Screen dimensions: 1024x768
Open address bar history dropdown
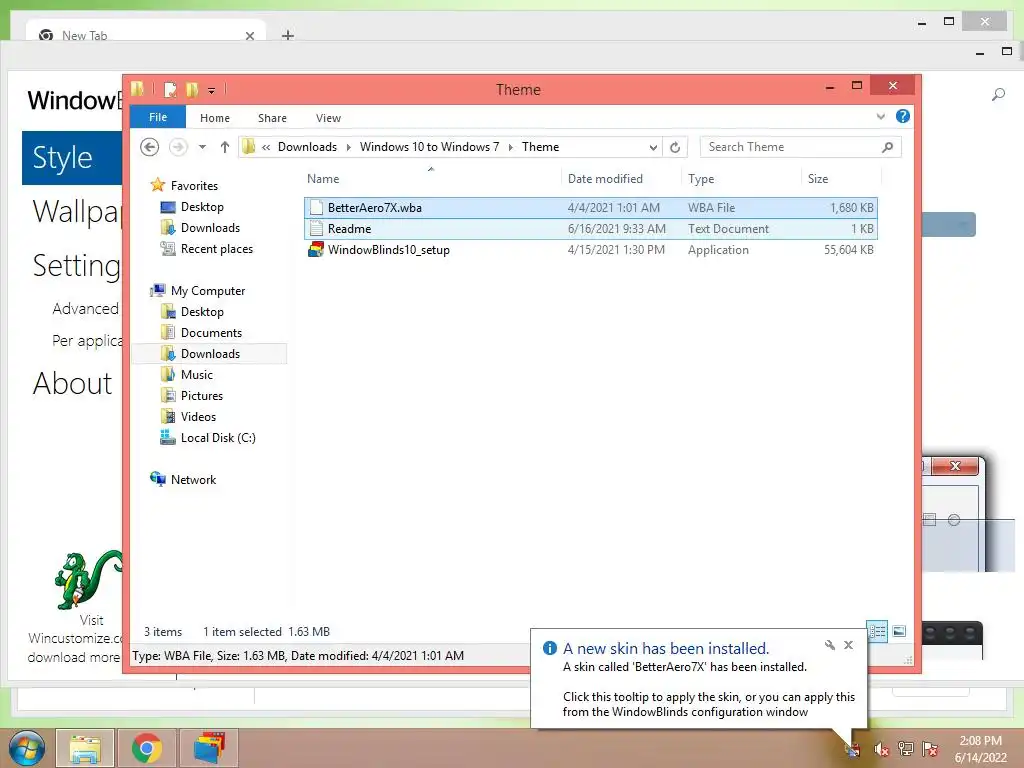(x=653, y=147)
